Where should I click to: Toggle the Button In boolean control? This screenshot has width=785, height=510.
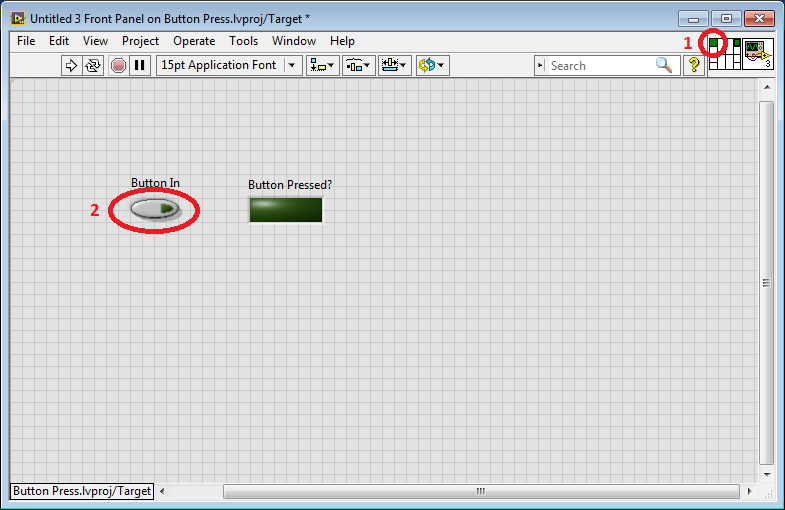(155, 208)
